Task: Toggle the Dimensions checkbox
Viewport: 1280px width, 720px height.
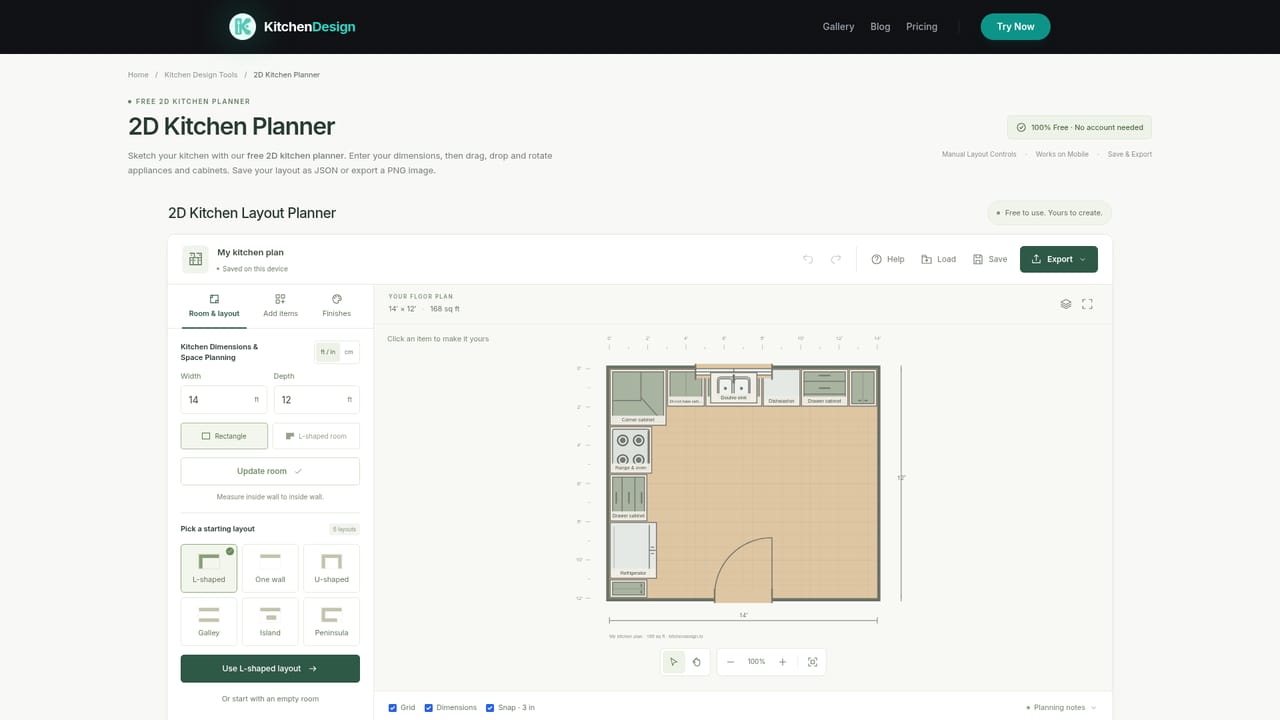Action: point(429,708)
